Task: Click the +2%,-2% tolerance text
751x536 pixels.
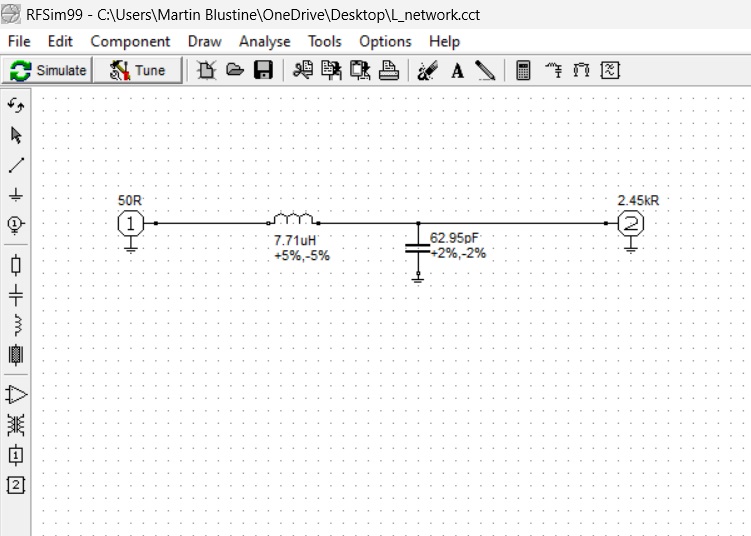Action: pyautogui.click(x=458, y=253)
